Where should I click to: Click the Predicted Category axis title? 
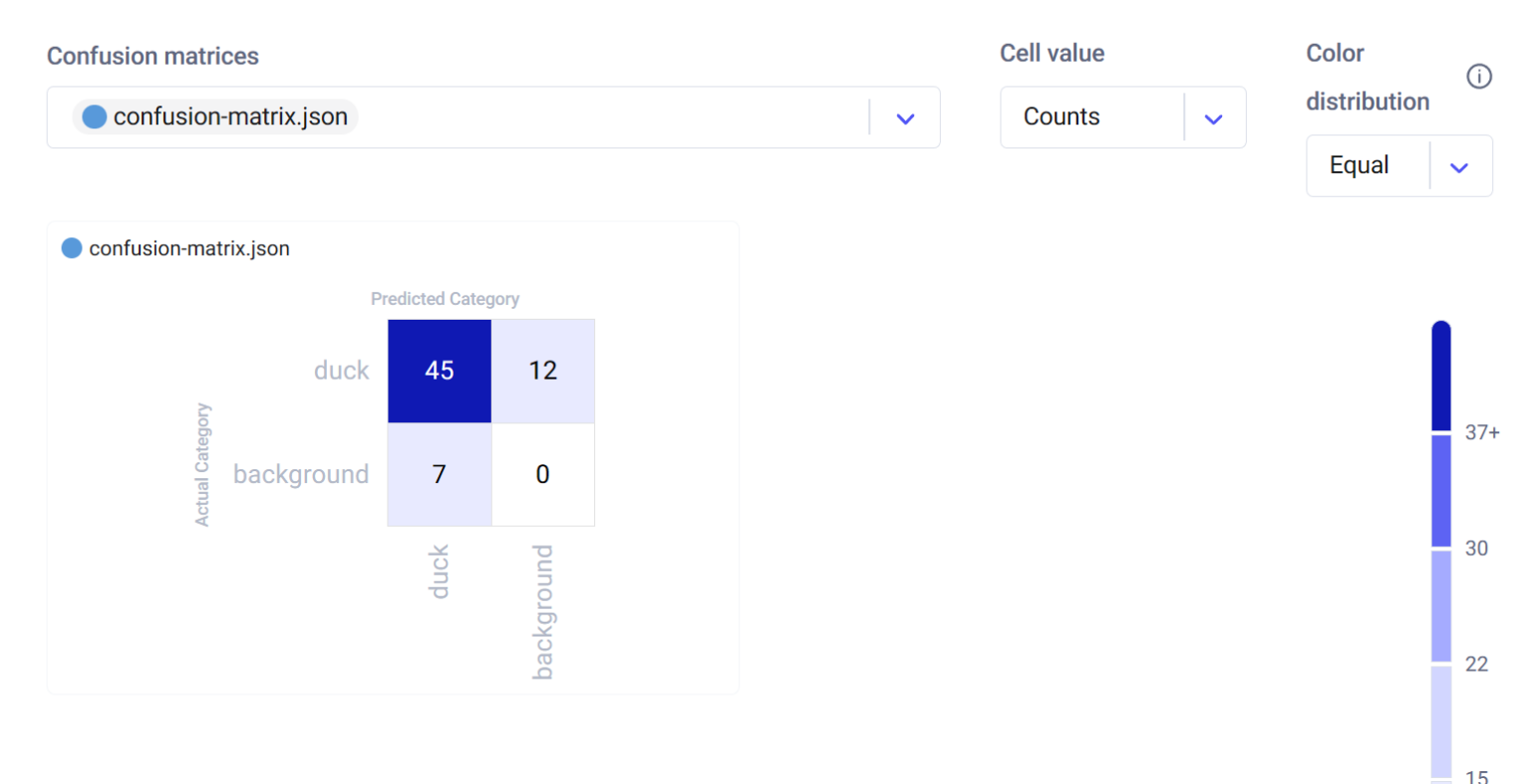point(445,299)
